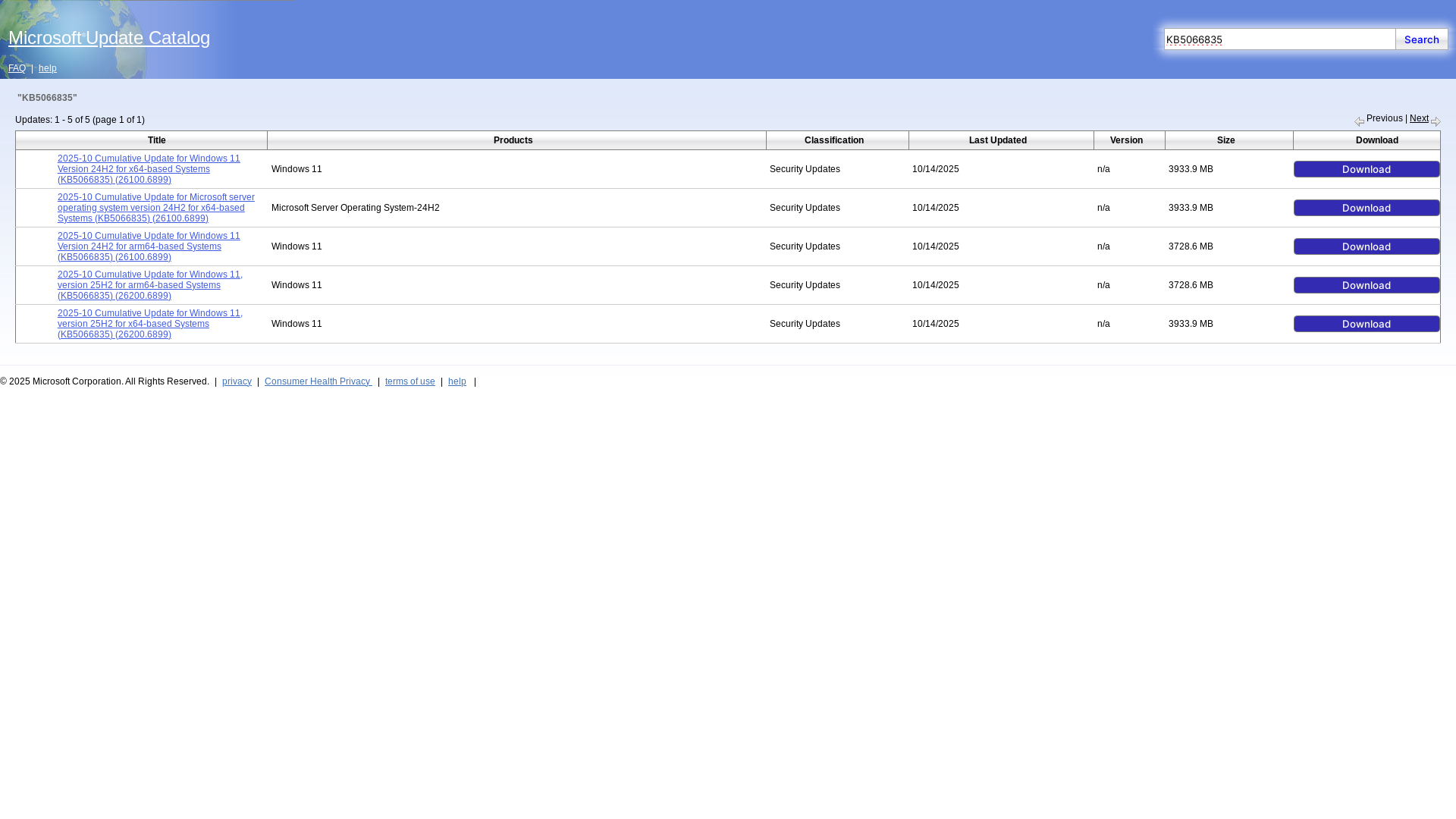The height and width of the screenshot is (819, 1456).
Task: Download the Windows 11 24H2 arm64 update
Action: tap(1367, 246)
